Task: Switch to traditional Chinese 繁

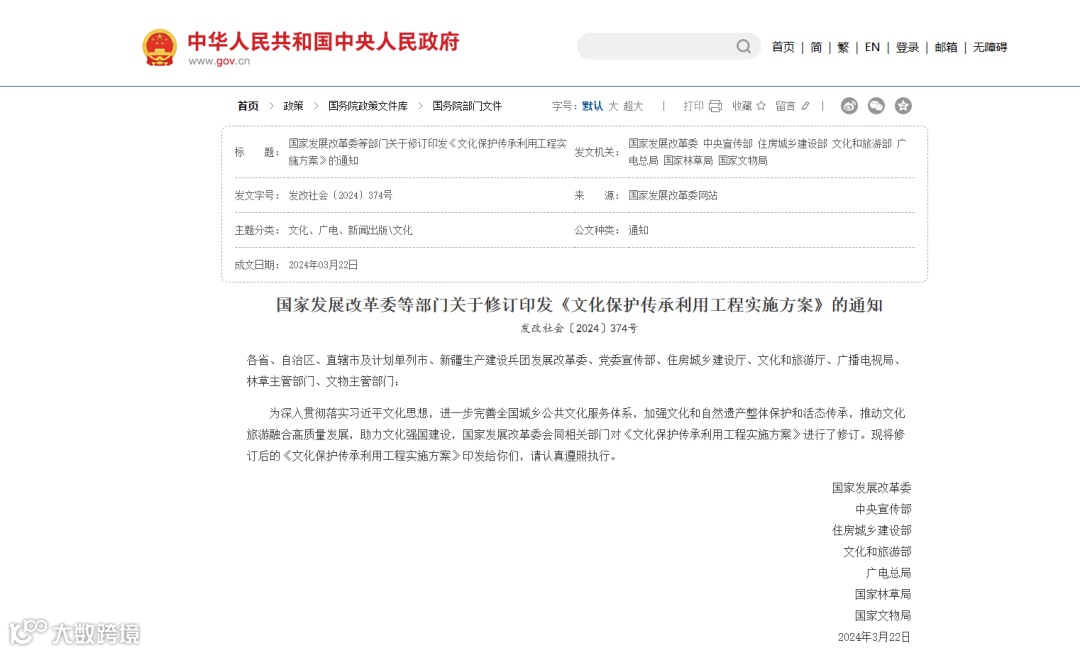Action: (x=843, y=47)
